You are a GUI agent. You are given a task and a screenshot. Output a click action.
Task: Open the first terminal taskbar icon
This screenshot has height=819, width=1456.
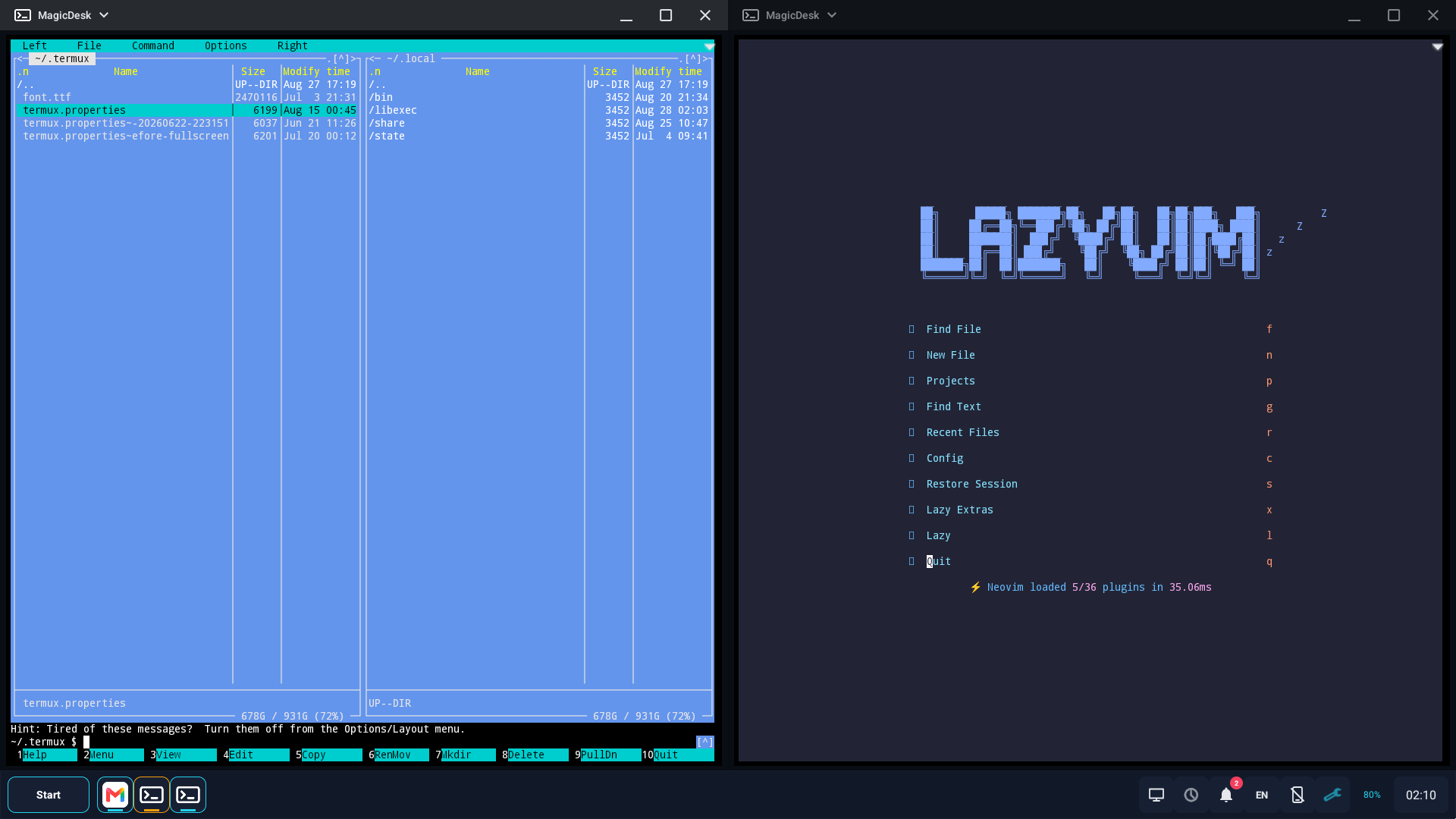(x=152, y=795)
